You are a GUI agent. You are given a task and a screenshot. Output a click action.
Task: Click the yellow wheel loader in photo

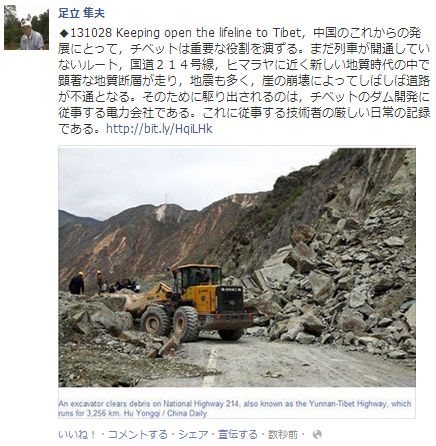(192, 303)
